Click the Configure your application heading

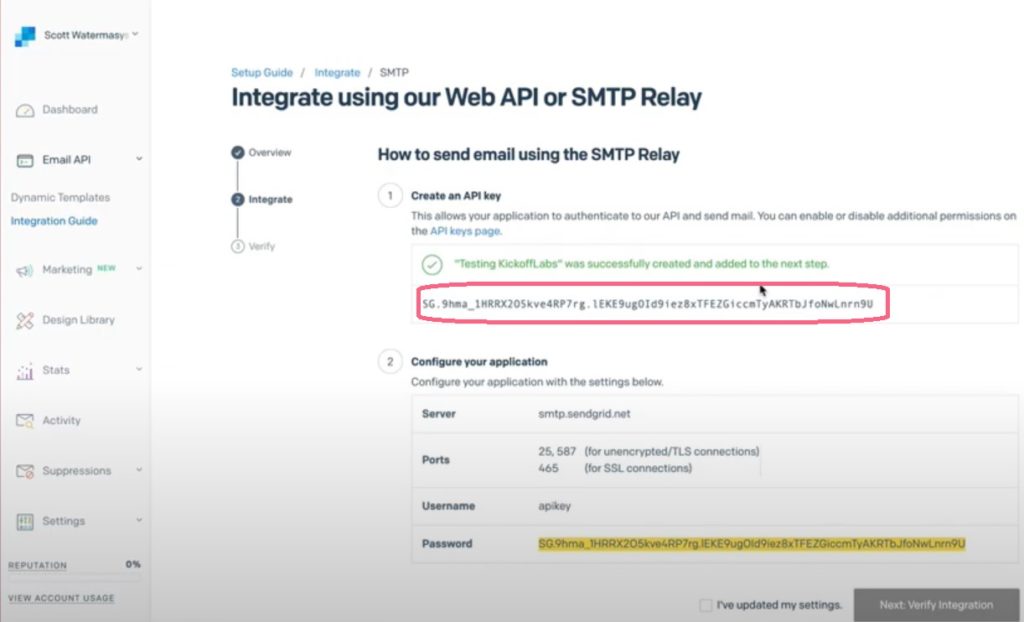tap(479, 361)
